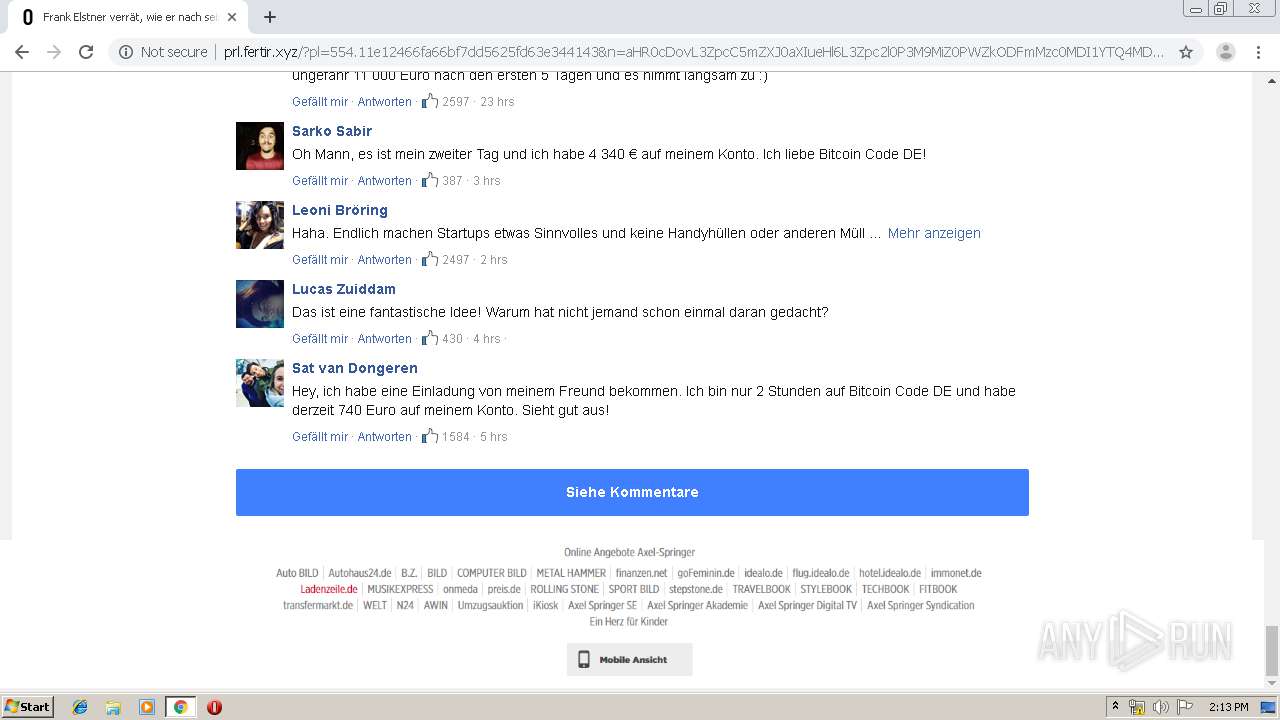Click thumbs-up icon on Sarko Sabir comment
The width and height of the screenshot is (1280, 720).
430,180
